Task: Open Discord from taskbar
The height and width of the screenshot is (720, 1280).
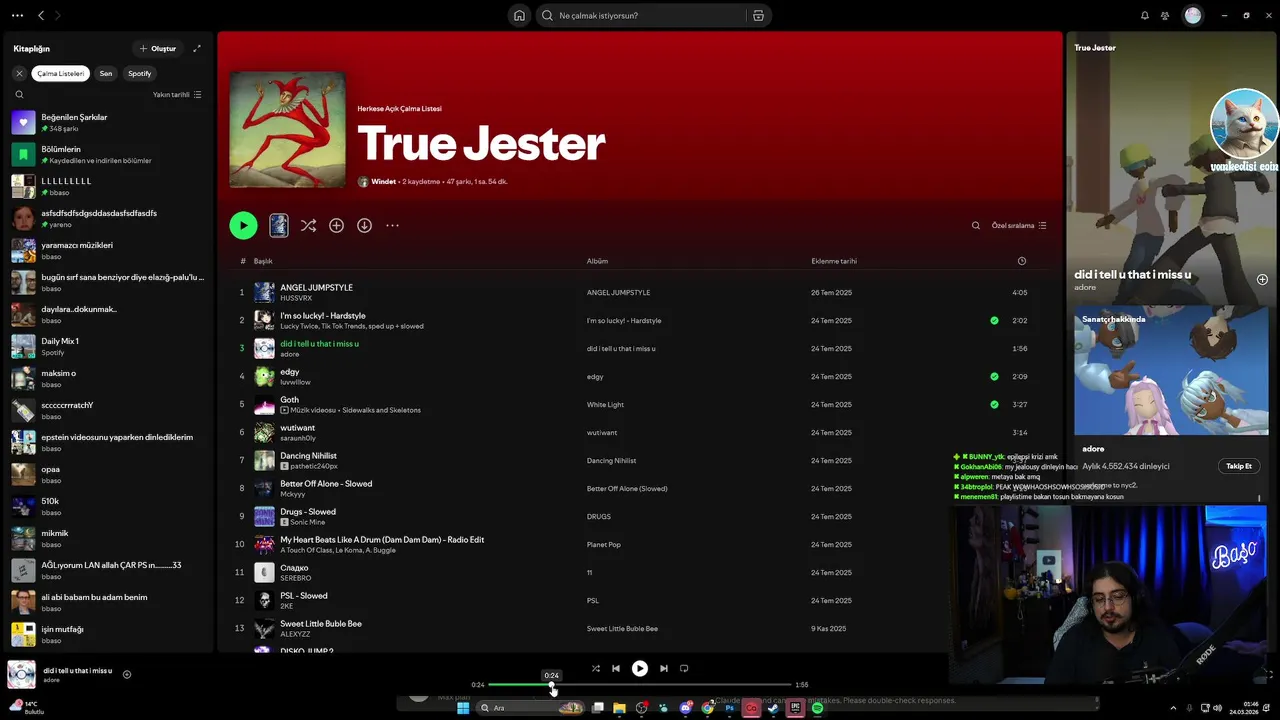Action: [x=685, y=708]
